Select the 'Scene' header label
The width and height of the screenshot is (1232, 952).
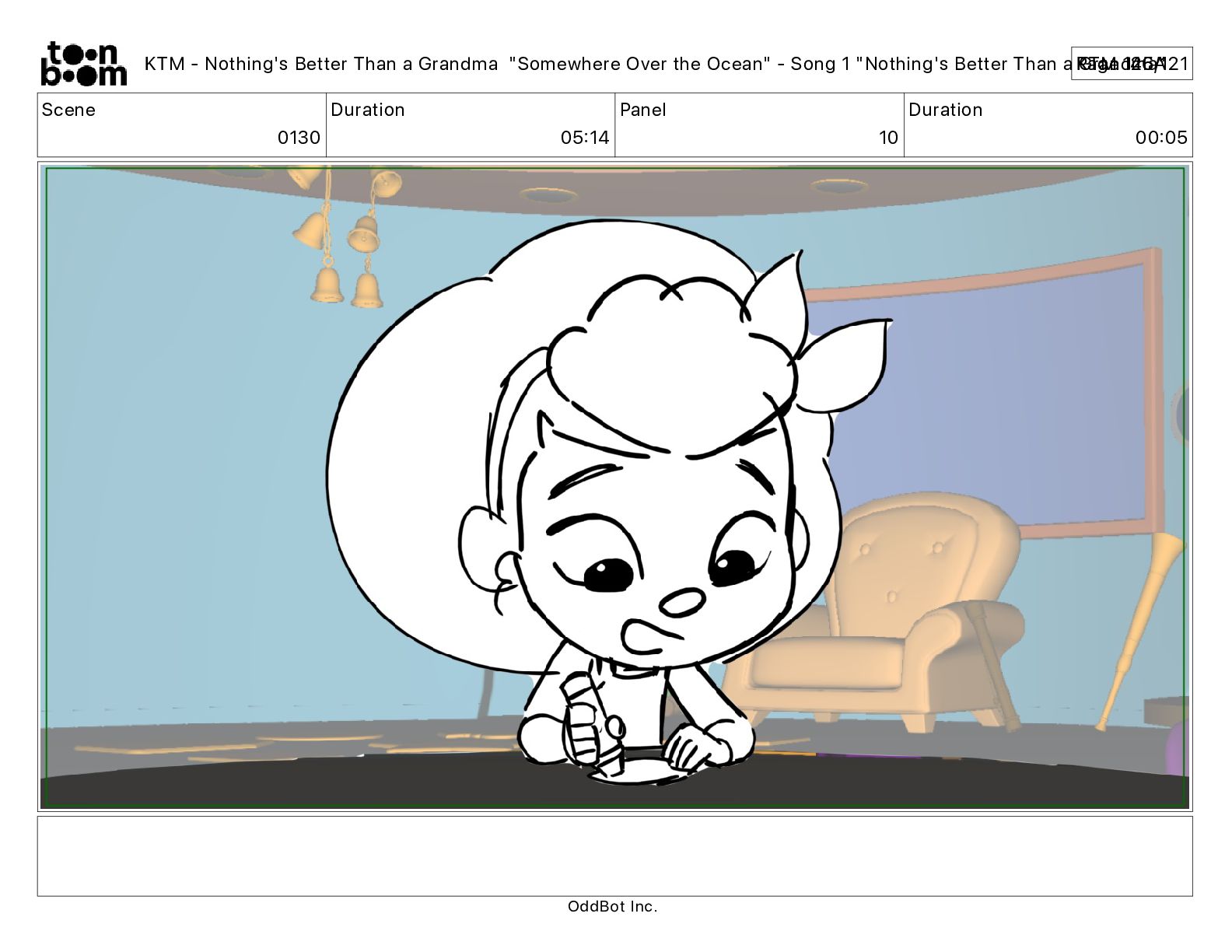[68, 110]
